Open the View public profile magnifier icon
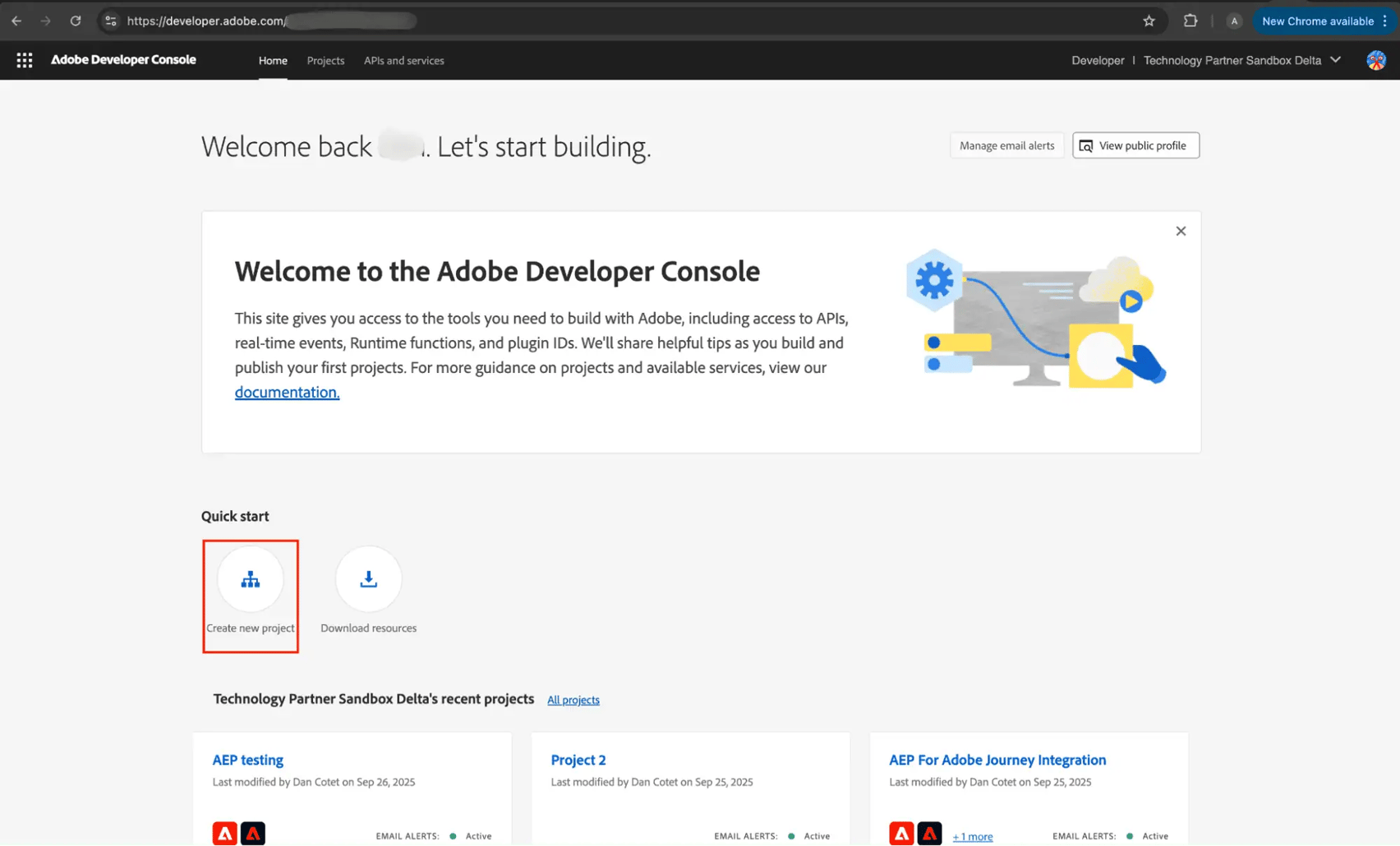Image resolution: width=1400 pixels, height=846 pixels. (1086, 145)
